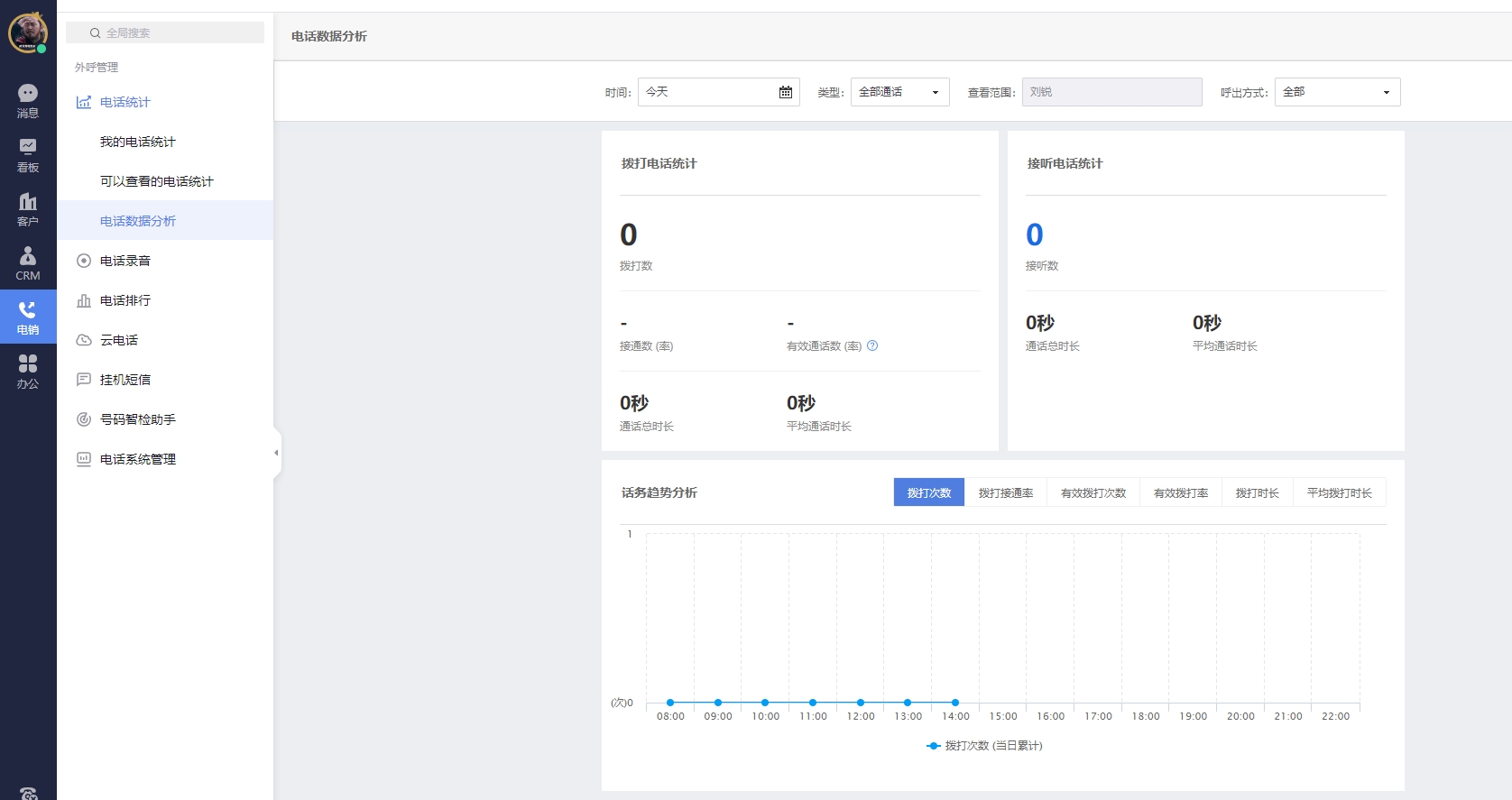
Task: Switch to the 有效拨打次数 tab
Action: 1093,492
